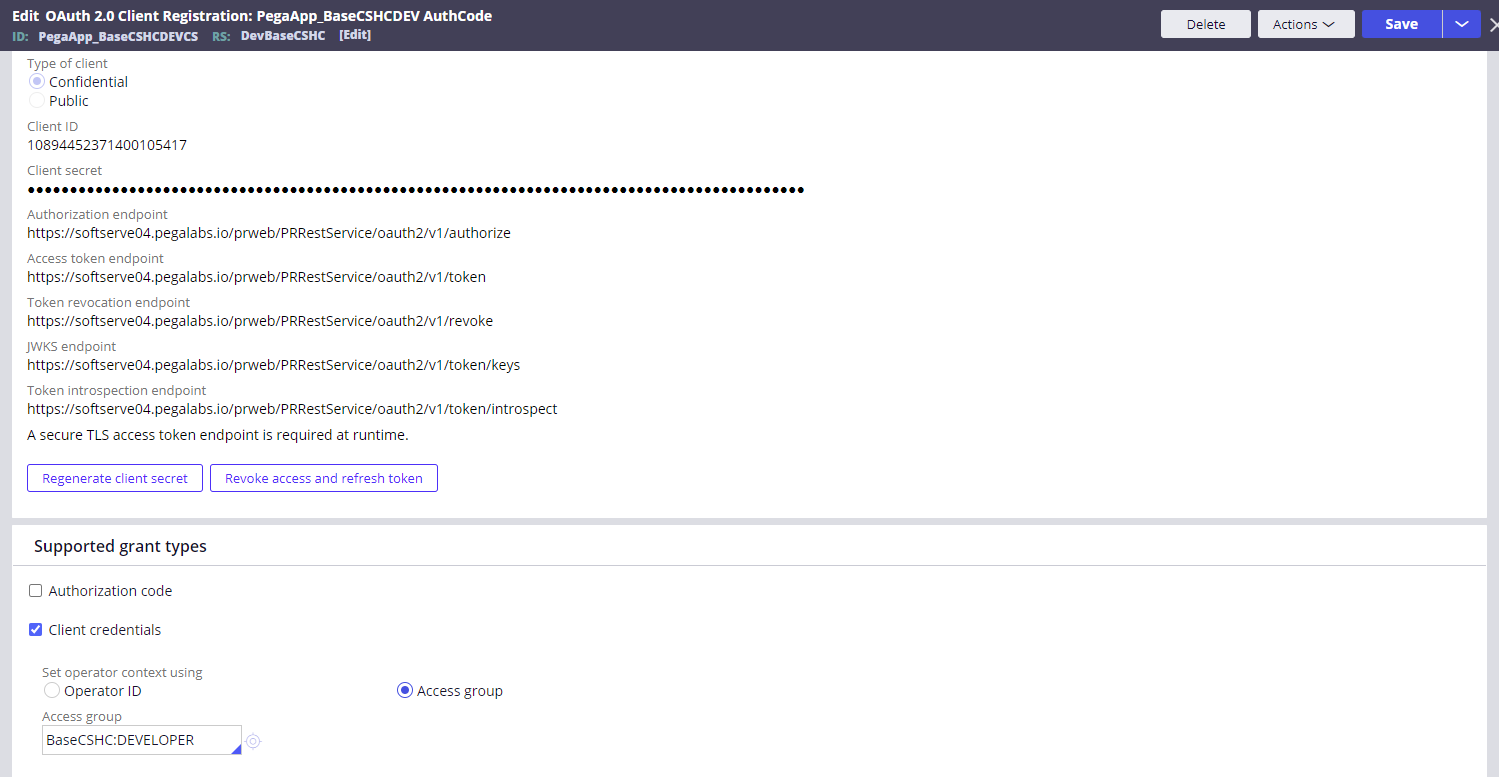Click the masked Client secret value
1499x777 pixels.
pos(415,189)
